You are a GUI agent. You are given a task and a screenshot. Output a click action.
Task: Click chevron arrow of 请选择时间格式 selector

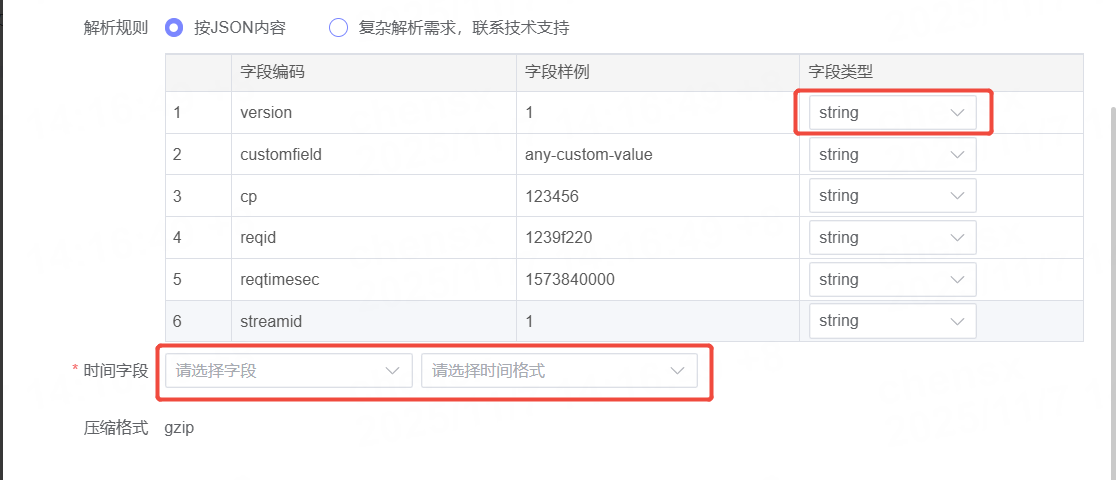[677, 371]
